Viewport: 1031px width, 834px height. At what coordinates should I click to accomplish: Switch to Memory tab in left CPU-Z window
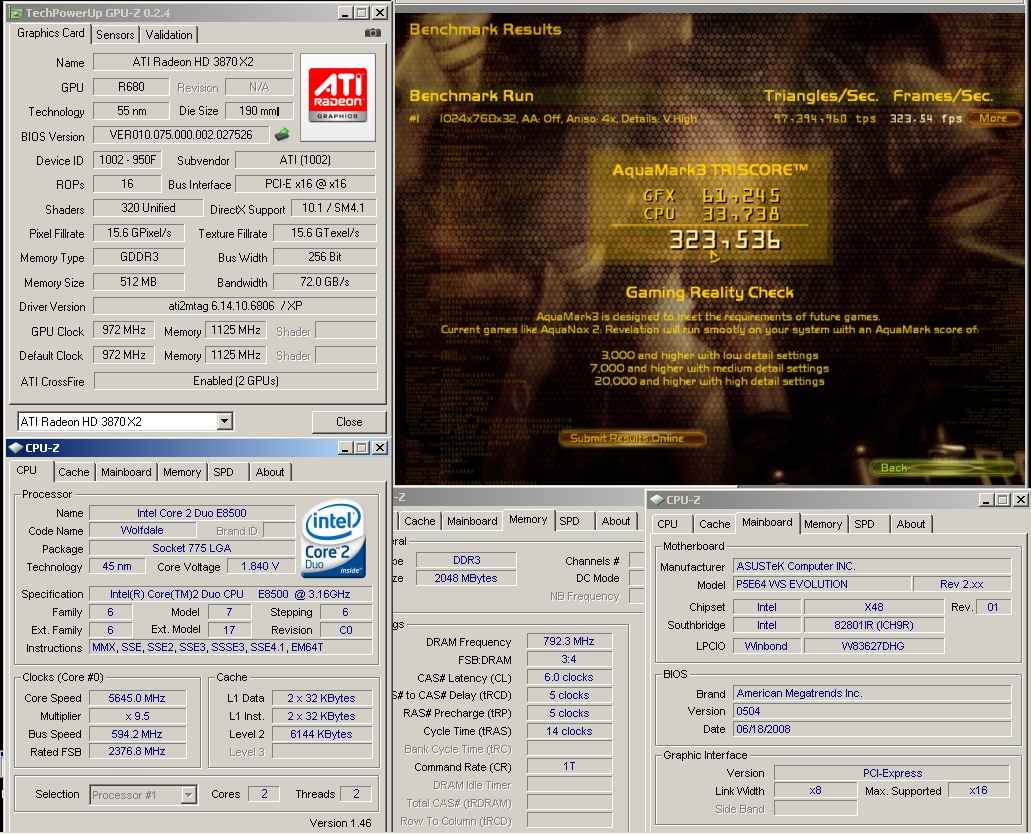click(x=182, y=472)
